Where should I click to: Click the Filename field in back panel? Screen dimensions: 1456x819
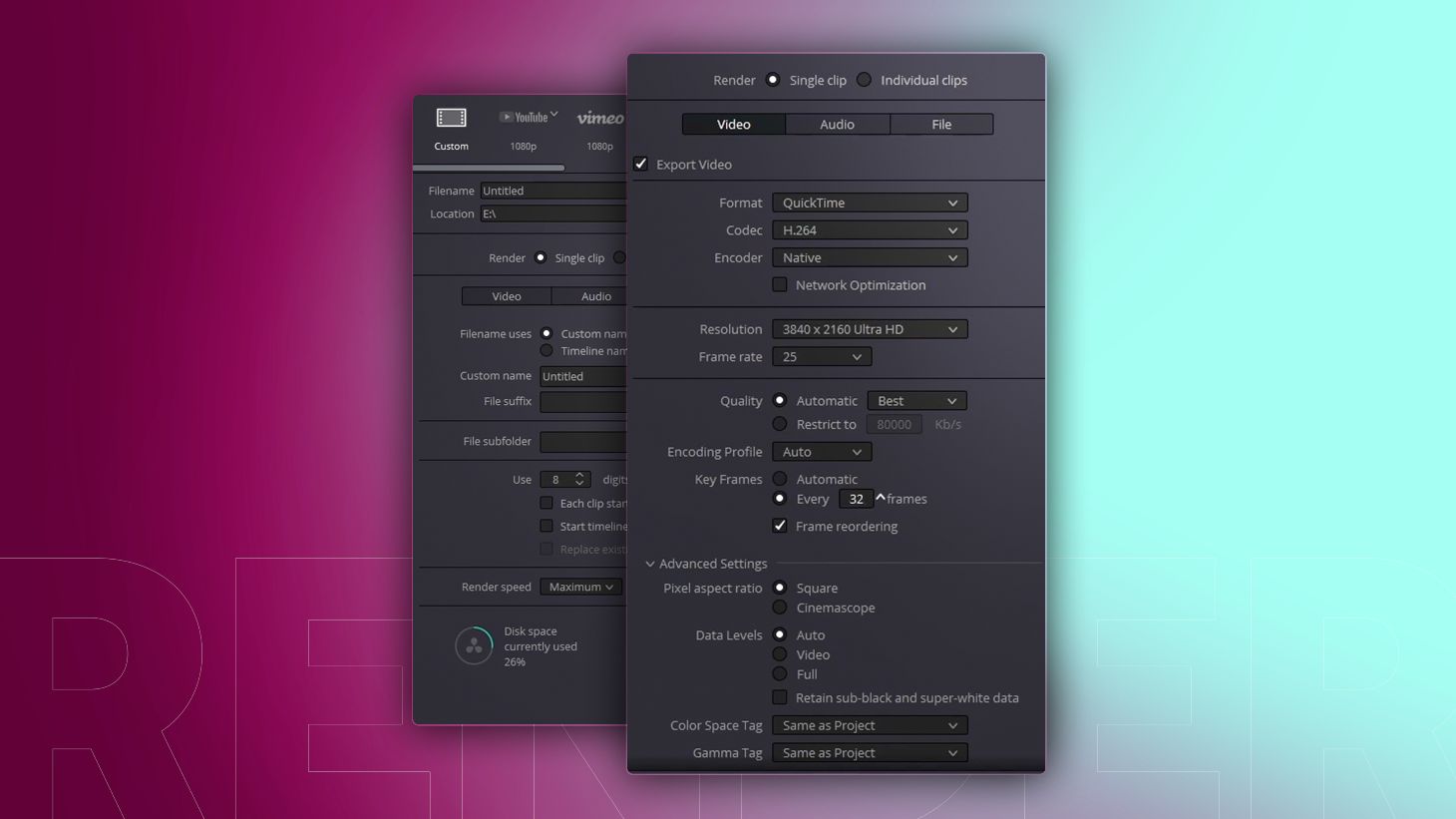[553, 191]
